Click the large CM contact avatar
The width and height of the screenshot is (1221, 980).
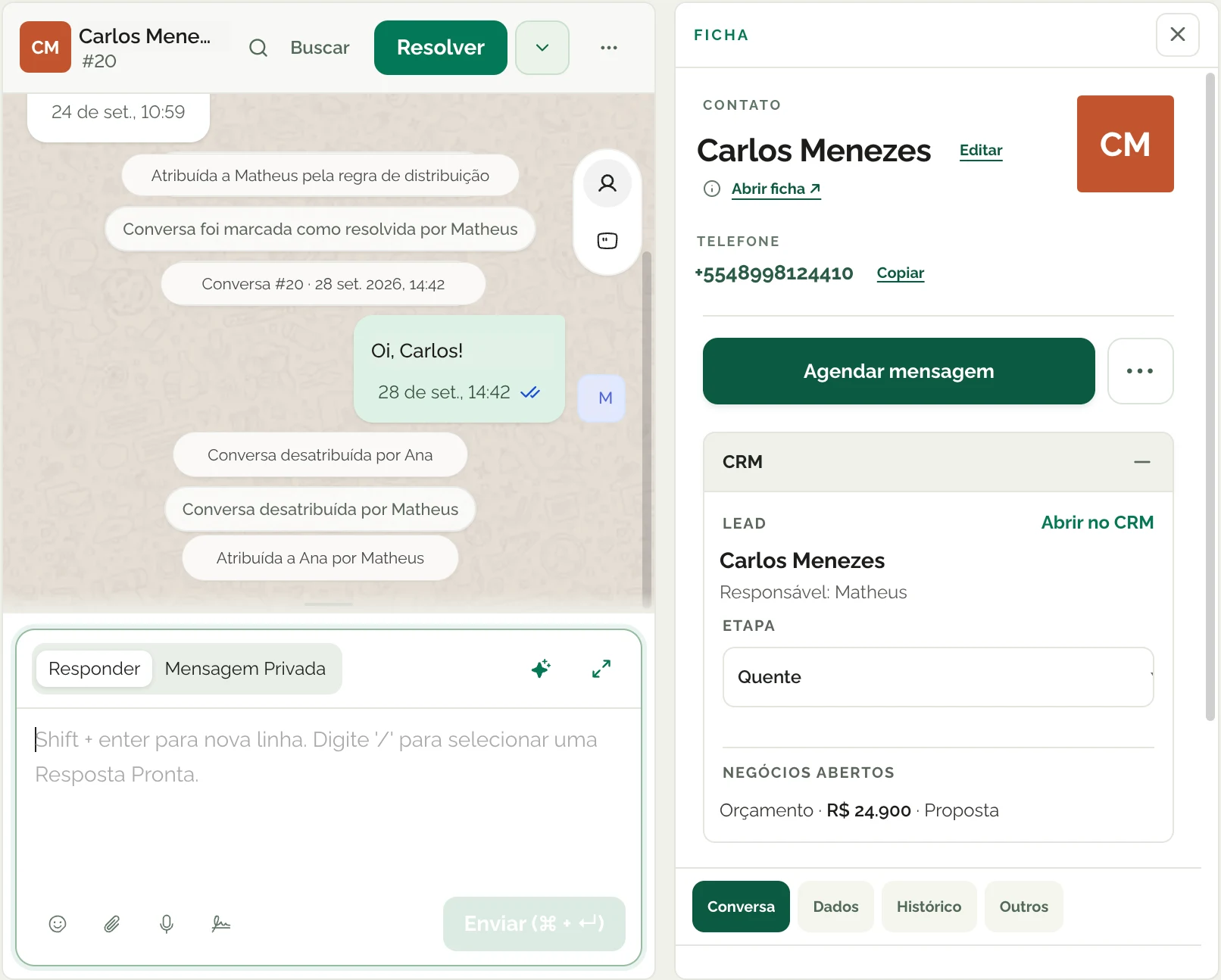coord(1126,144)
